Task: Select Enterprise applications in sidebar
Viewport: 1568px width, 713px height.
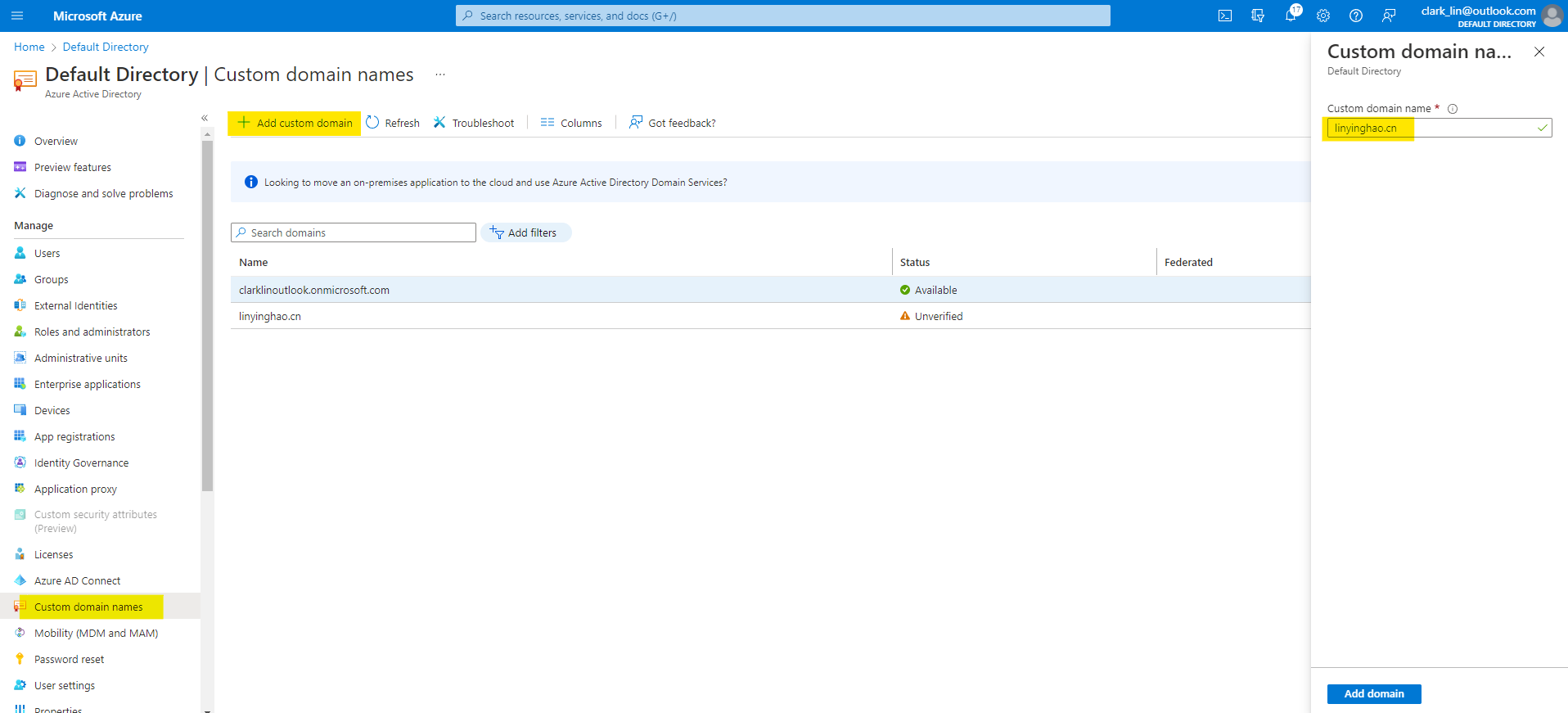Action: [87, 385]
